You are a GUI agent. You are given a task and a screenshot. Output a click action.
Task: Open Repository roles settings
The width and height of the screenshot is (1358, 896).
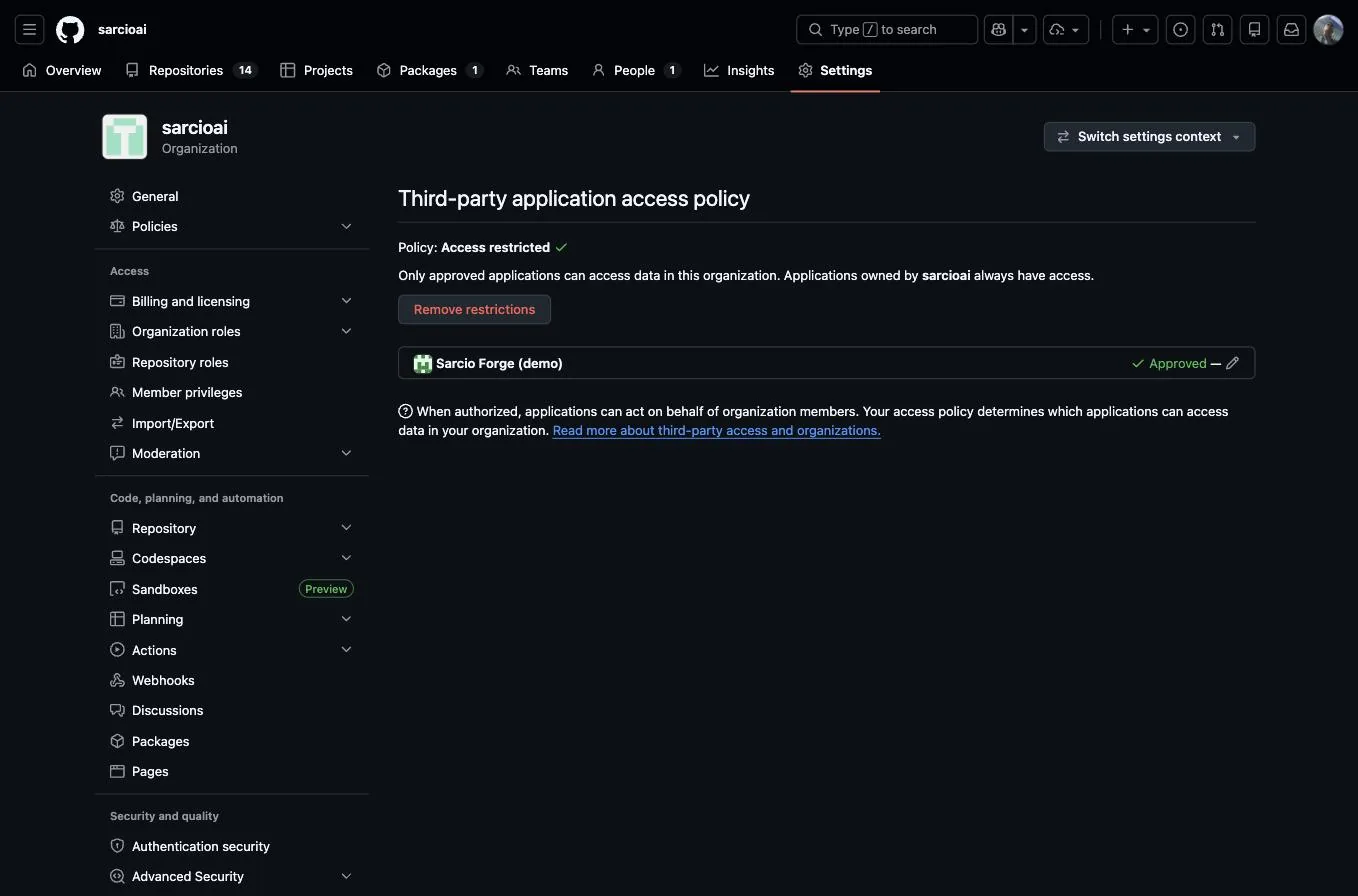pyautogui.click(x=231, y=362)
